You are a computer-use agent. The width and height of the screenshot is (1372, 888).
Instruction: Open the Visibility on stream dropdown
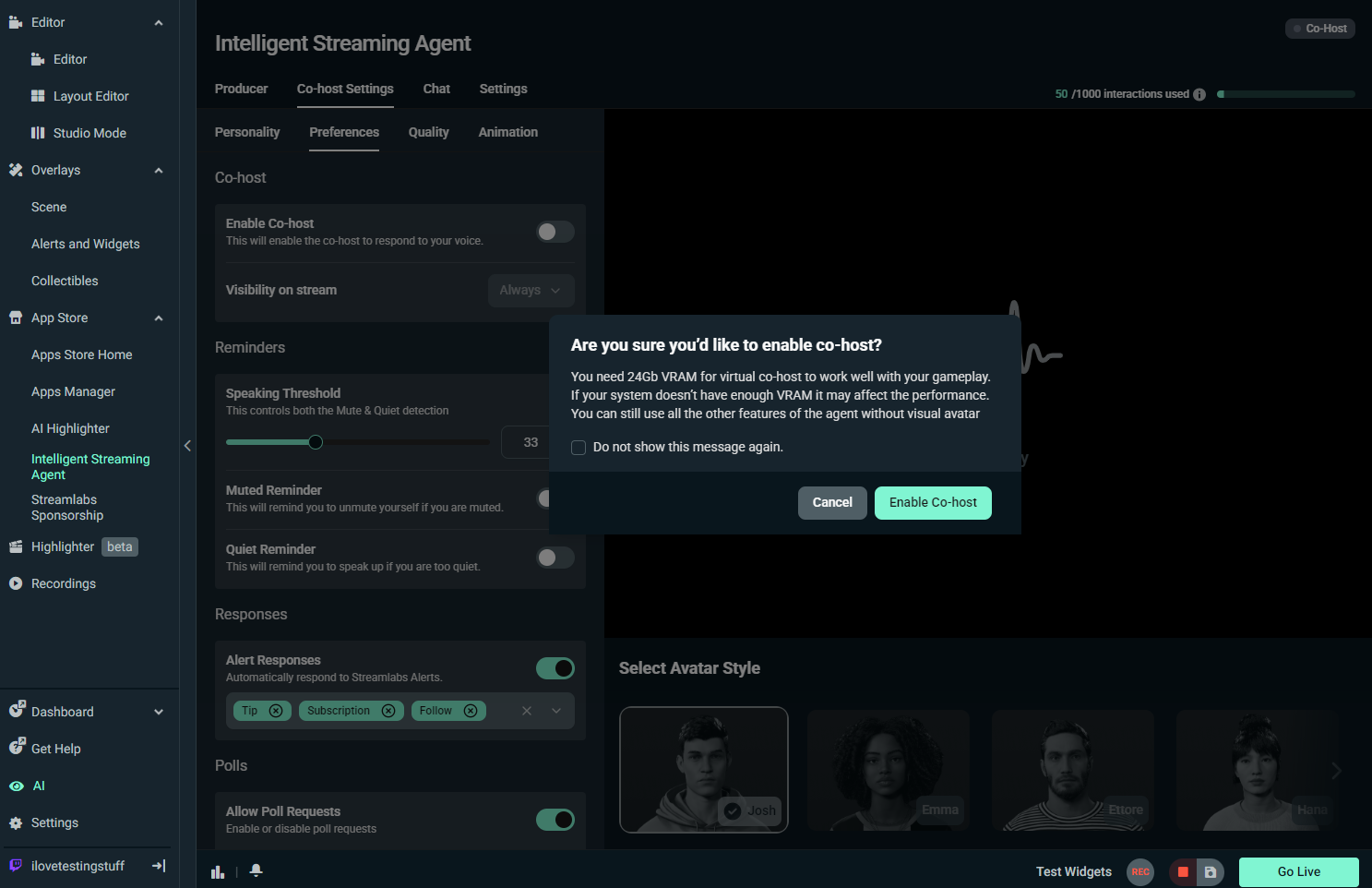point(531,290)
